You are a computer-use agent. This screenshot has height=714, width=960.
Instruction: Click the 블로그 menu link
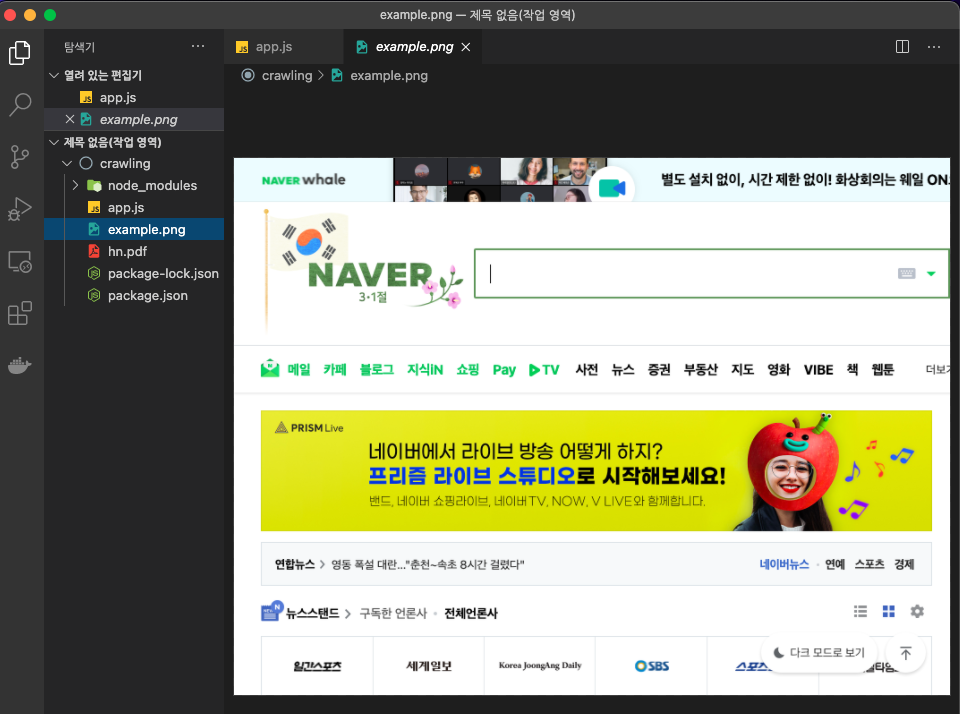click(377, 369)
